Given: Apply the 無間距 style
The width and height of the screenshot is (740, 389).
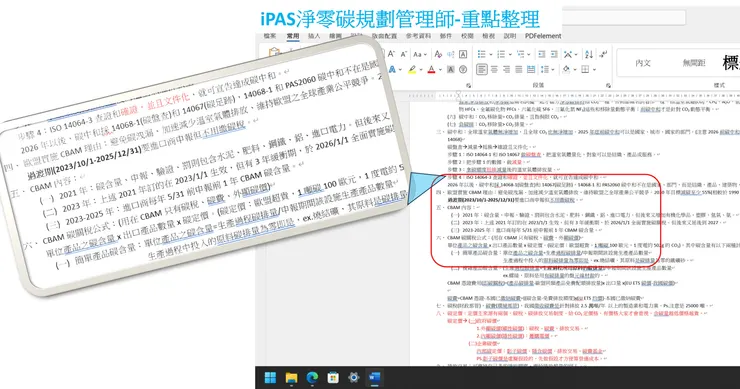Looking at the screenshot, I should (x=694, y=63).
